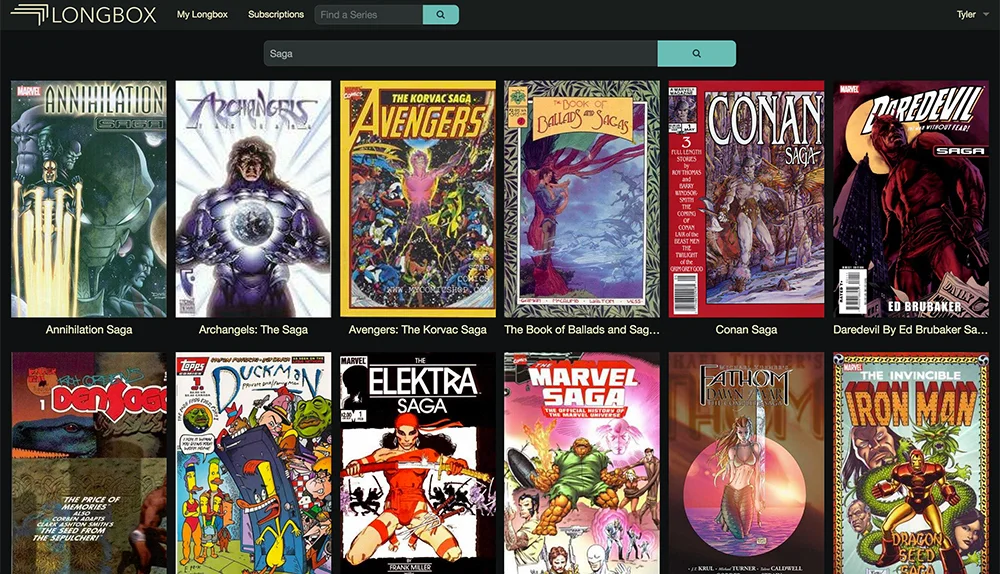Click Avengers: The Korvac Saga title

point(418,330)
